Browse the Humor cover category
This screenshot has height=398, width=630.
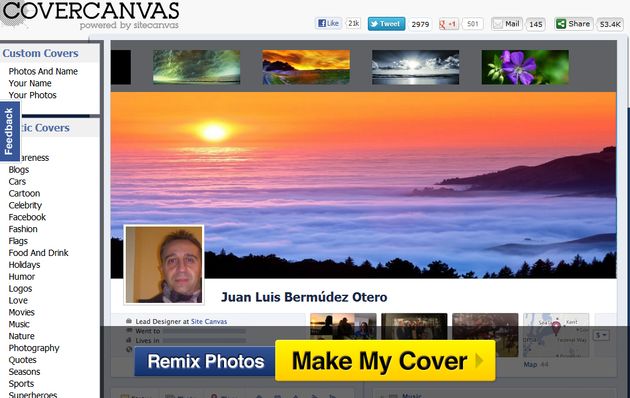pos(22,277)
